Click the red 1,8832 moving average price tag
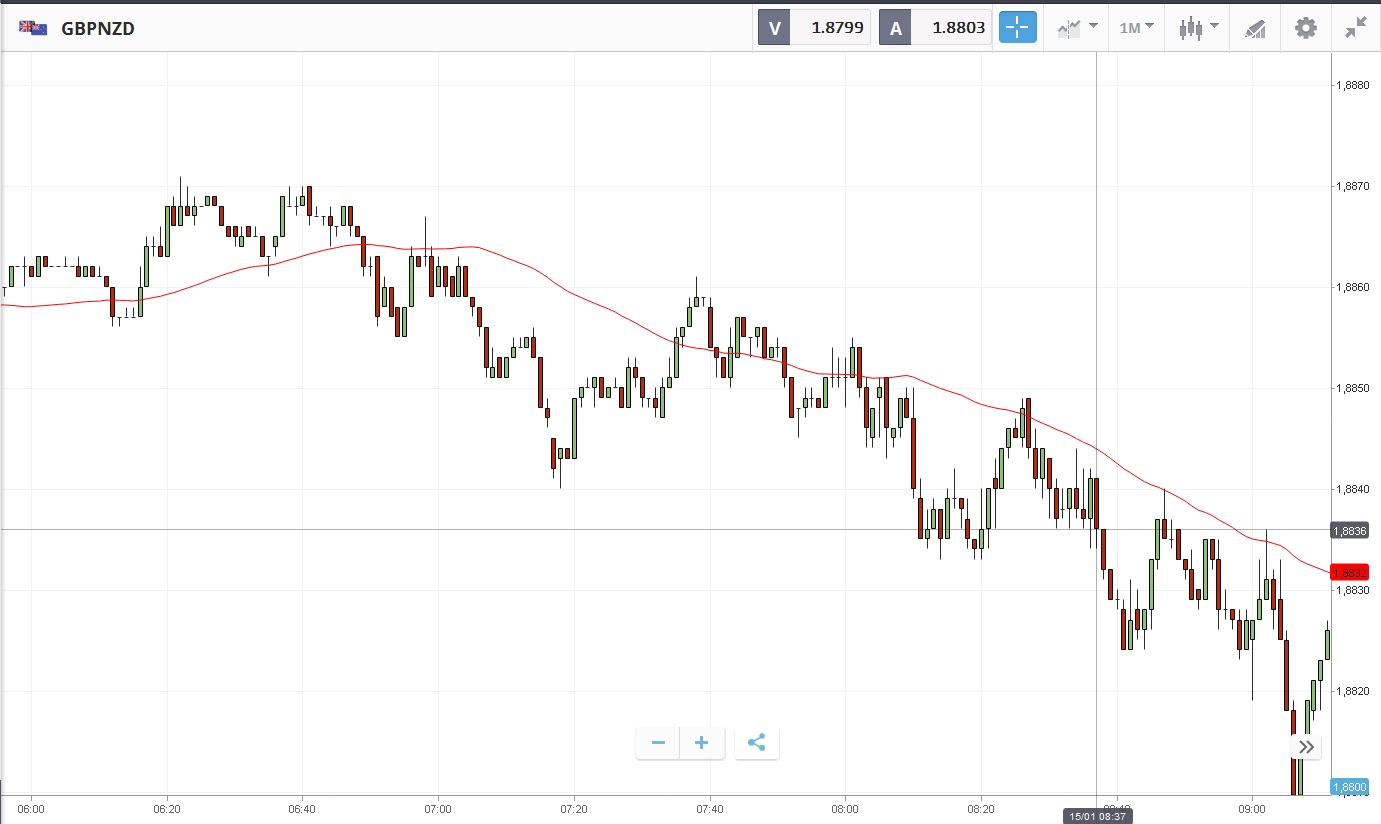Viewport: 1381px width, 824px height. (1350, 573)
